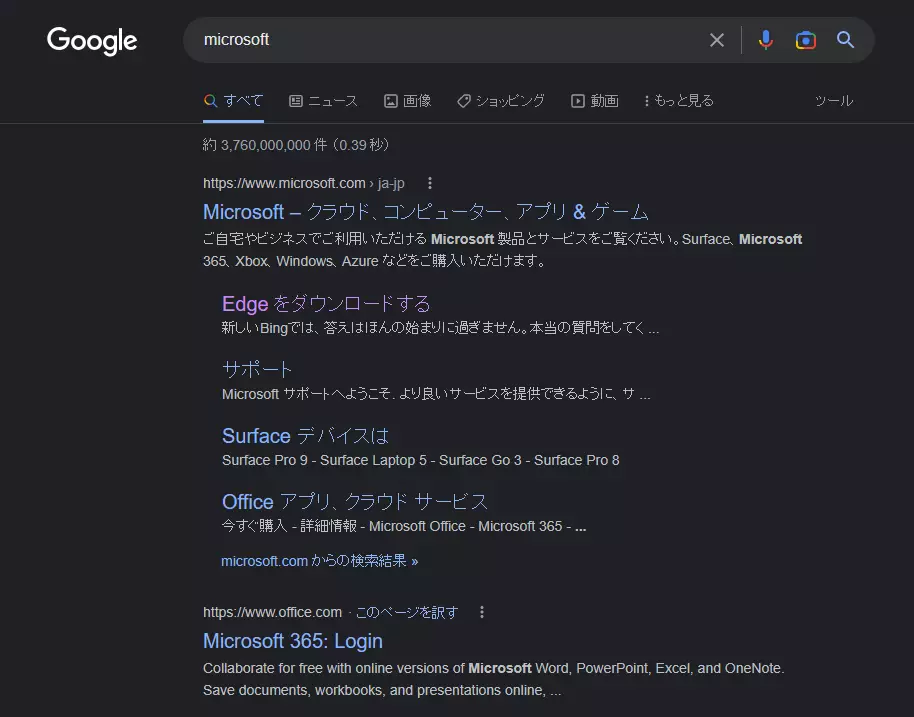Open the Microsoft 365: Login result

[293, 641]
